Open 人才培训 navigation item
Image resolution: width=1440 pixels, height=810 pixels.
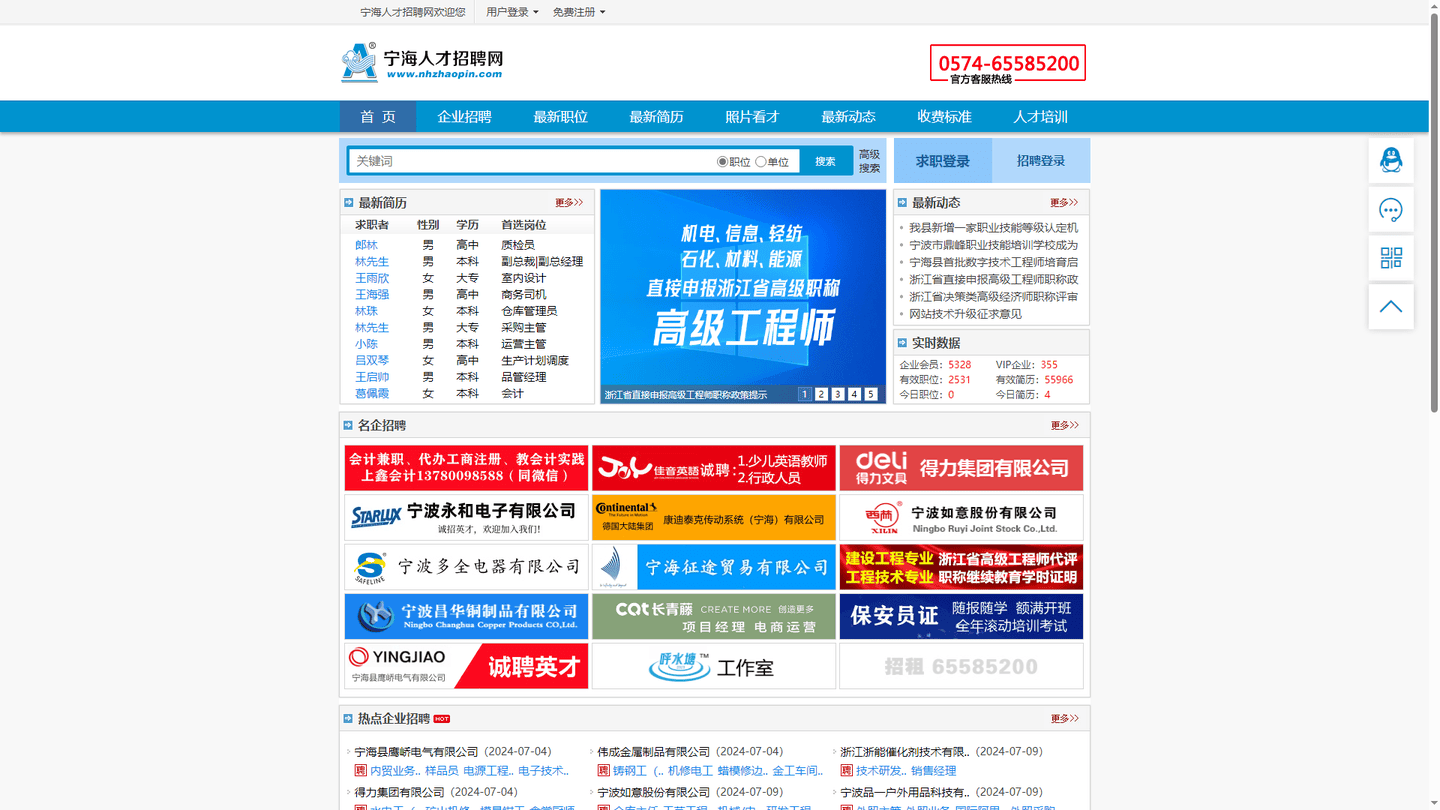click(x=1040, y=117)
